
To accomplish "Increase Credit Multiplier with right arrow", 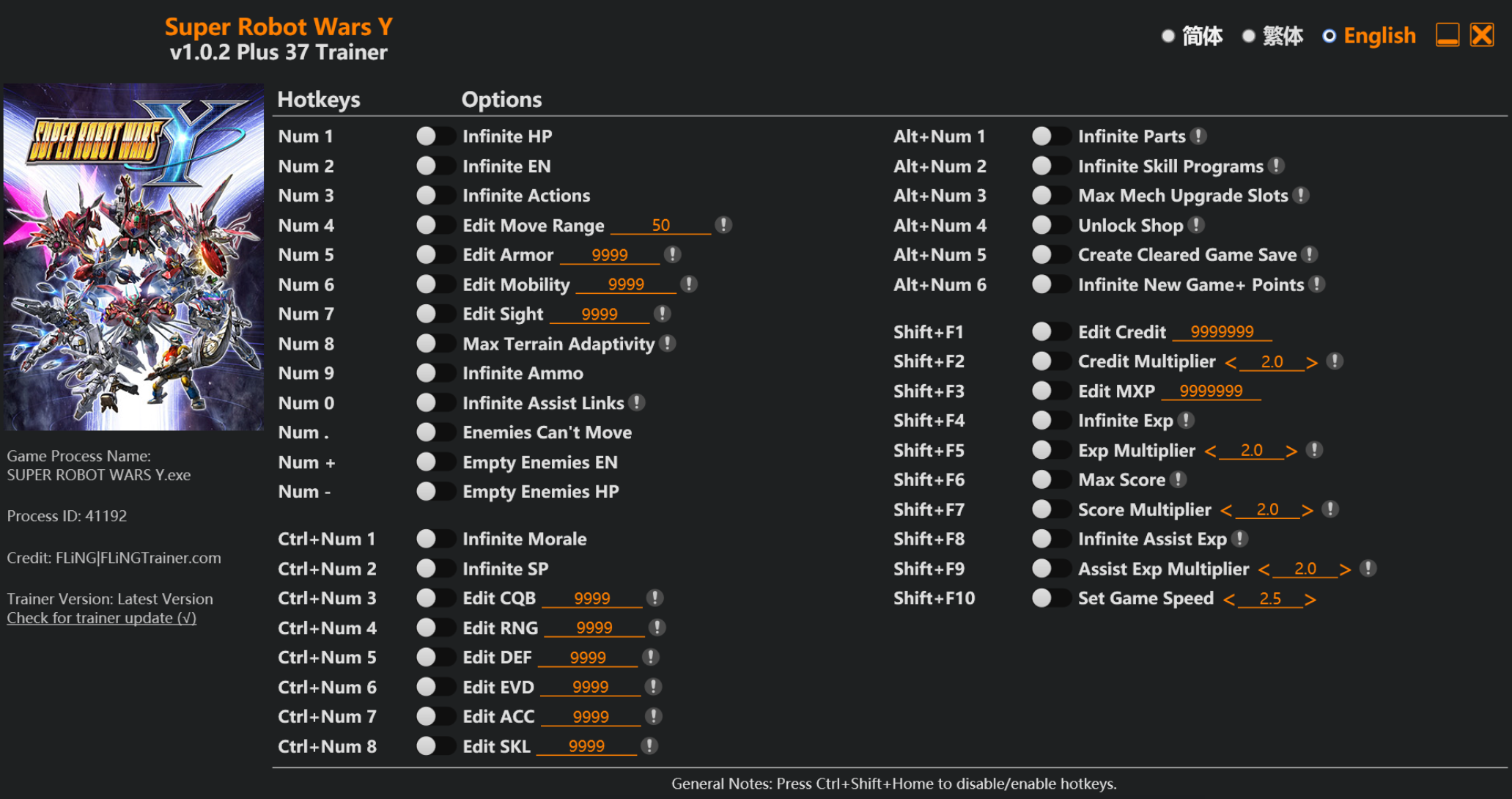I will 1312,362.
